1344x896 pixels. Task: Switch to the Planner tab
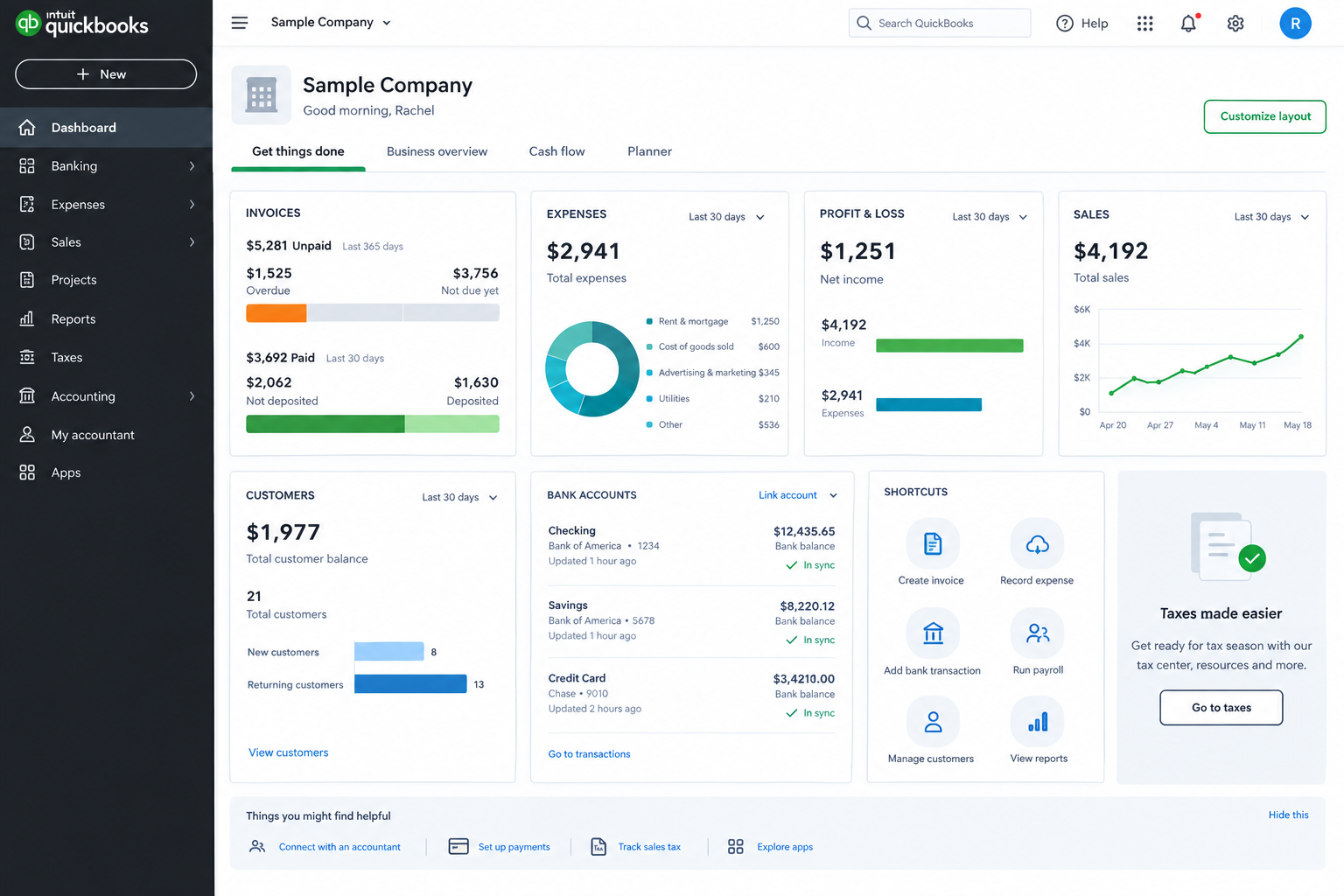649,151
